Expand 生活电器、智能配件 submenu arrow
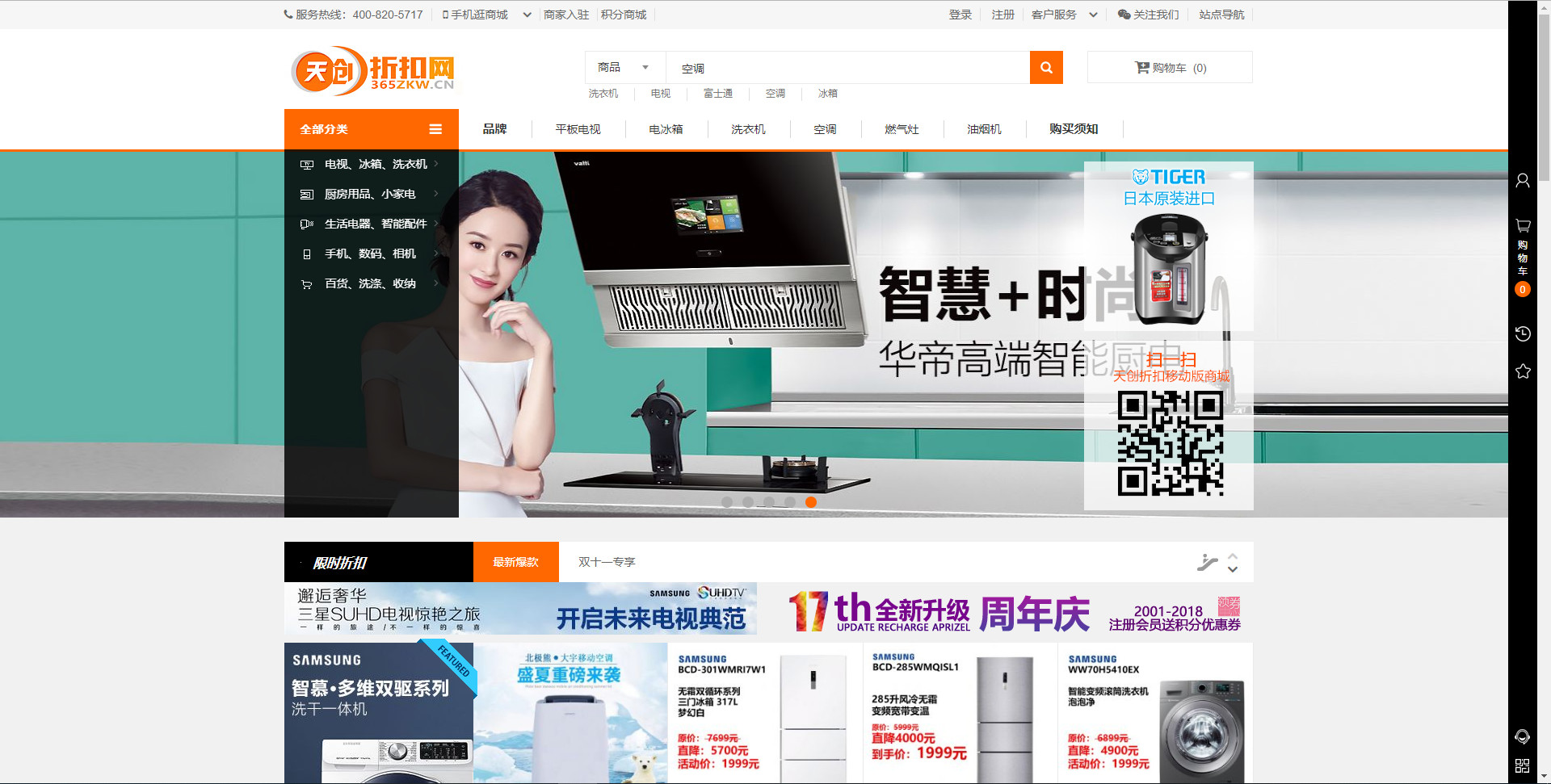 tap(436, 224)
